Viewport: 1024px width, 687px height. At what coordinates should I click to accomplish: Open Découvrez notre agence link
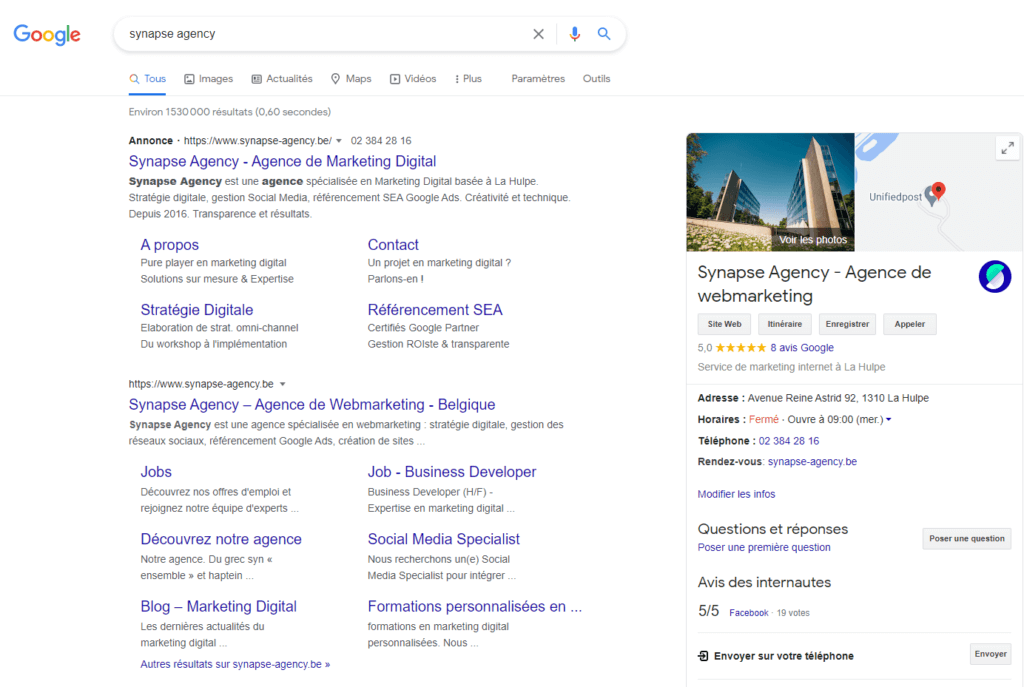pos(221,539)
